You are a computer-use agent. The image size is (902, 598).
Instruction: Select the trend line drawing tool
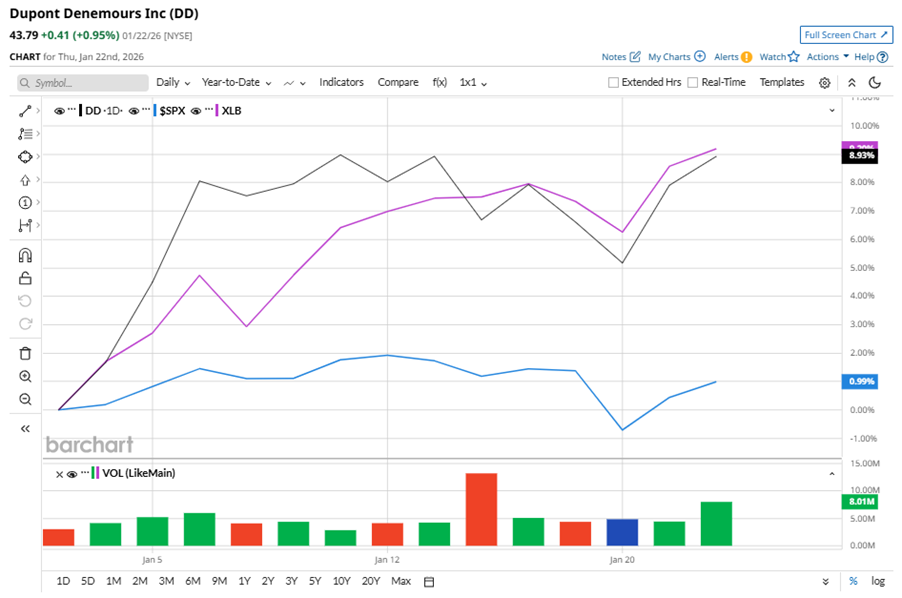(x=25, y=111)
